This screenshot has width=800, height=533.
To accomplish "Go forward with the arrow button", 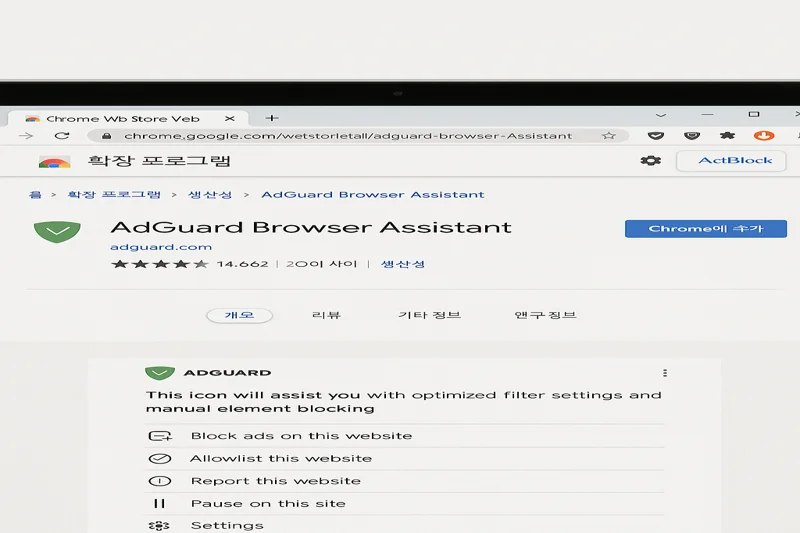I will click(x=26, y=136).
